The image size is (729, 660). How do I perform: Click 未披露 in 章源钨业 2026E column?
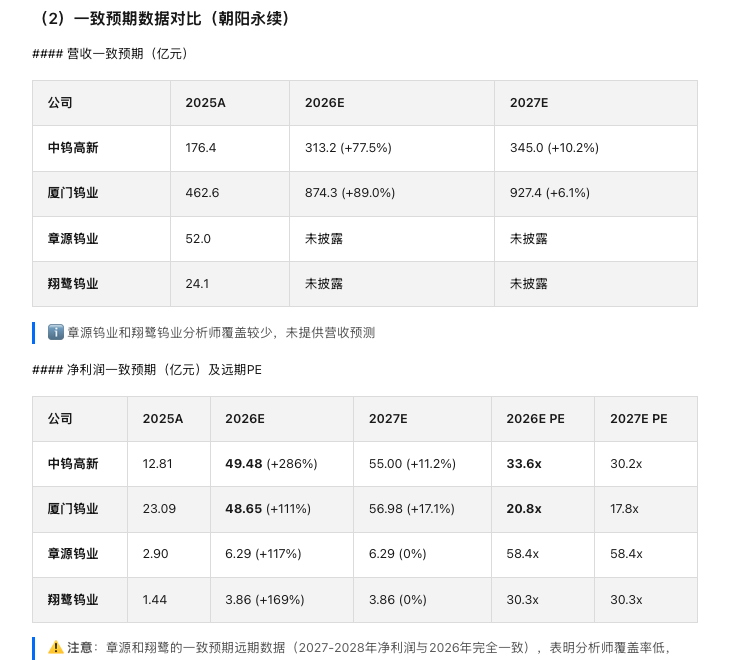(x=324, y=239)
